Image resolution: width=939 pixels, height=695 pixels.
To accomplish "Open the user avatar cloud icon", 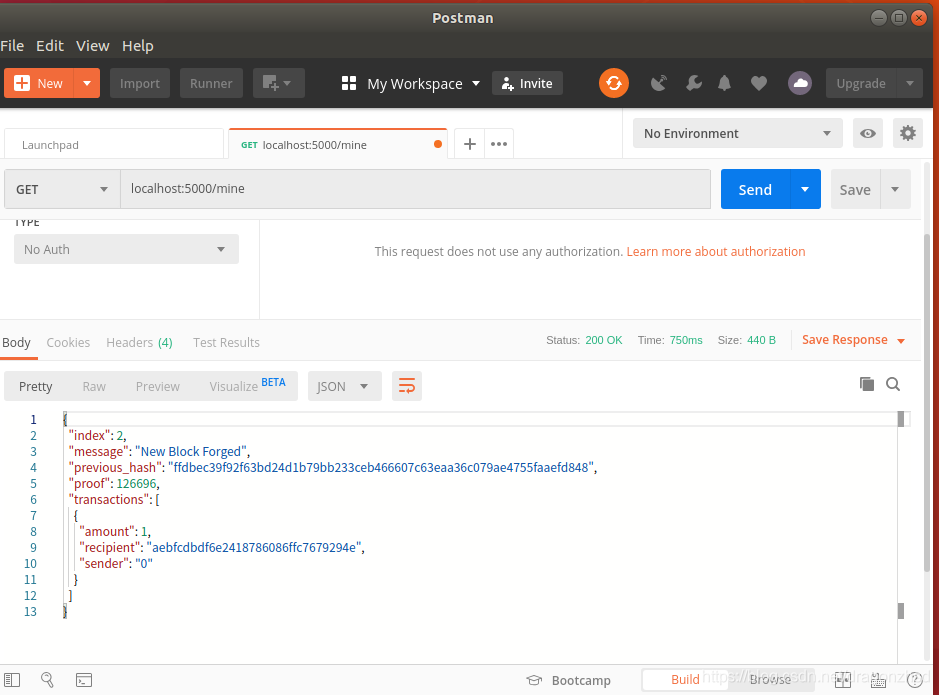I will point(800,83).
